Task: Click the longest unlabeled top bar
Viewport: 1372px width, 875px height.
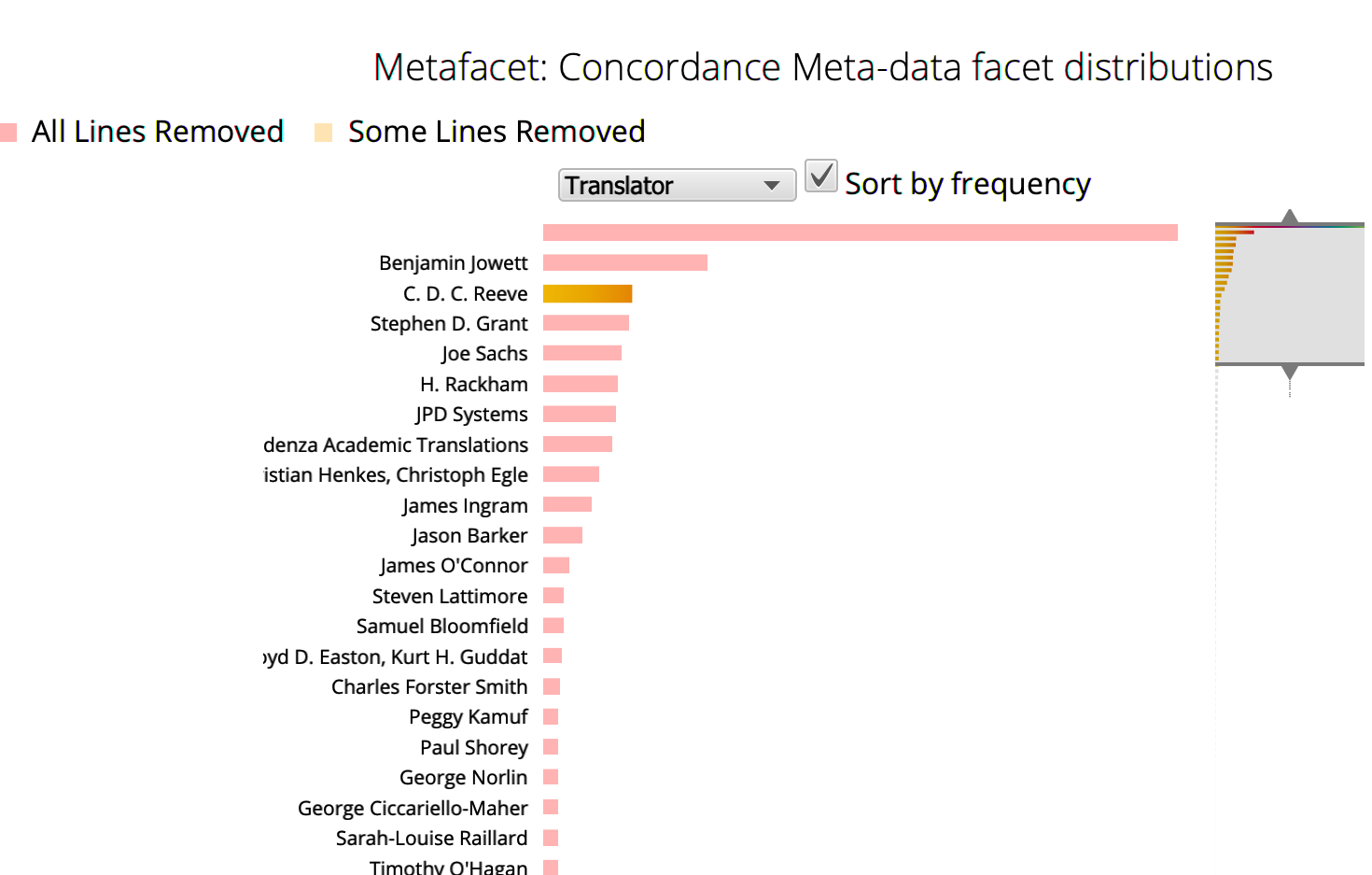Action: (860, 233)
